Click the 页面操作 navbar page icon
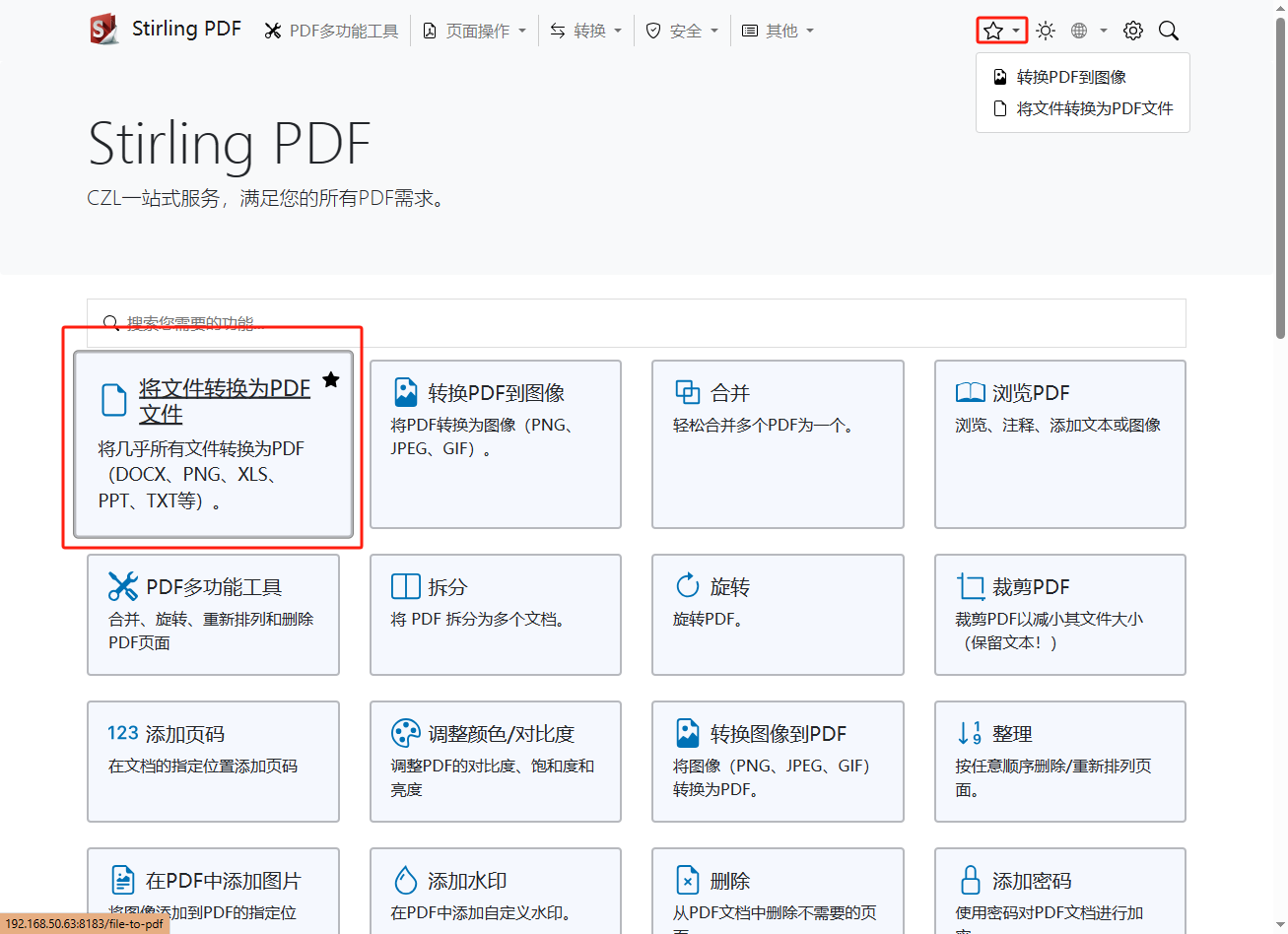1288x934 pixels. [x=430, y=31]
